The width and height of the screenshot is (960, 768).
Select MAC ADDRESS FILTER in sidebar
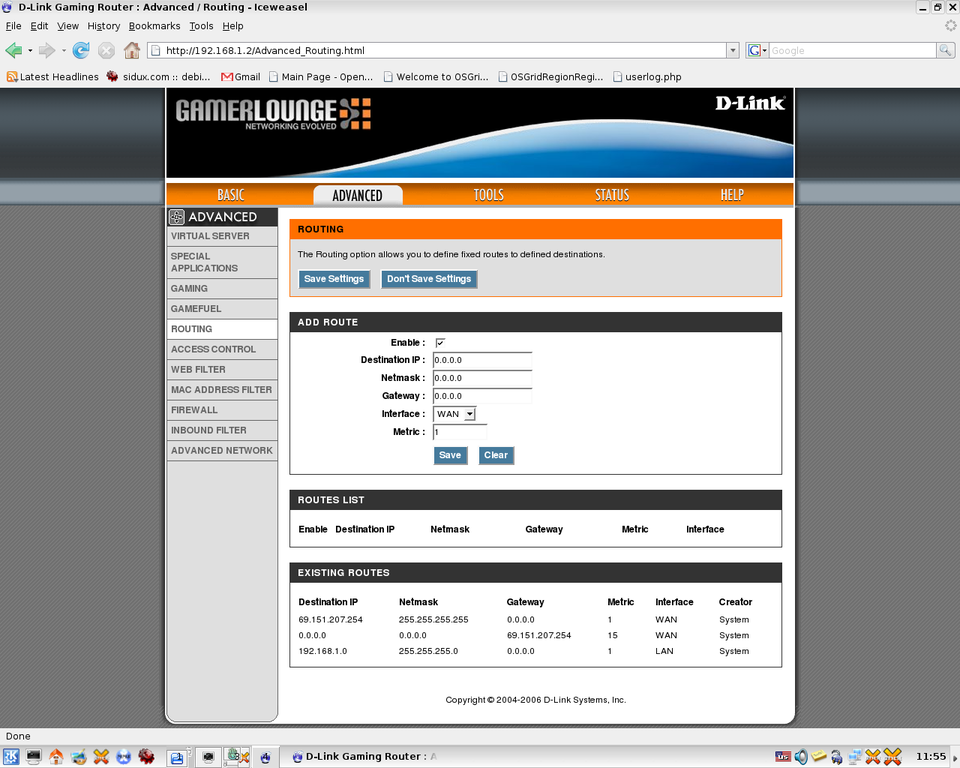(221, 390)
